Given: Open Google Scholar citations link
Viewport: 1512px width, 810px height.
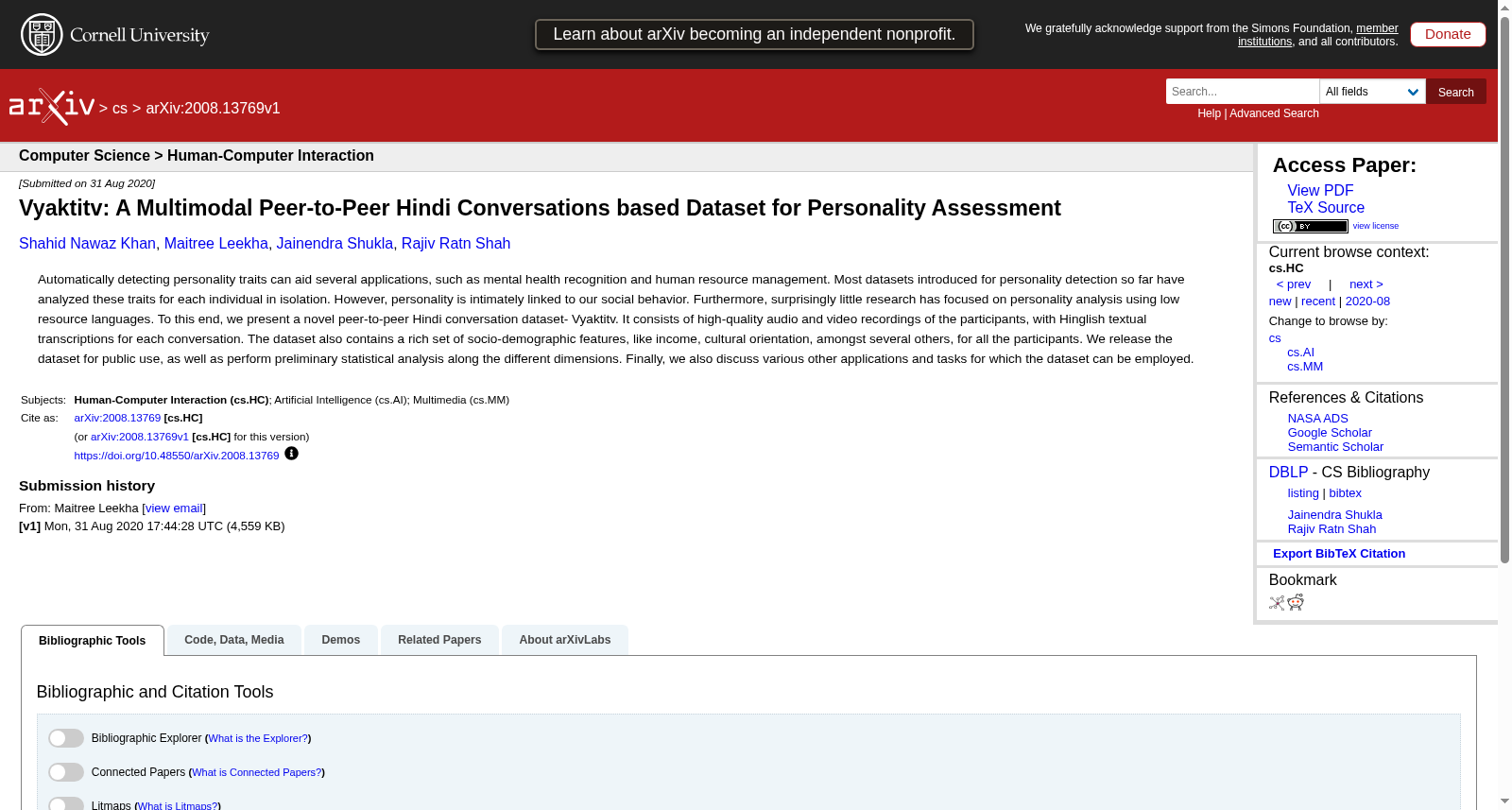Looking at the screenshot, I should [1330, 433].
